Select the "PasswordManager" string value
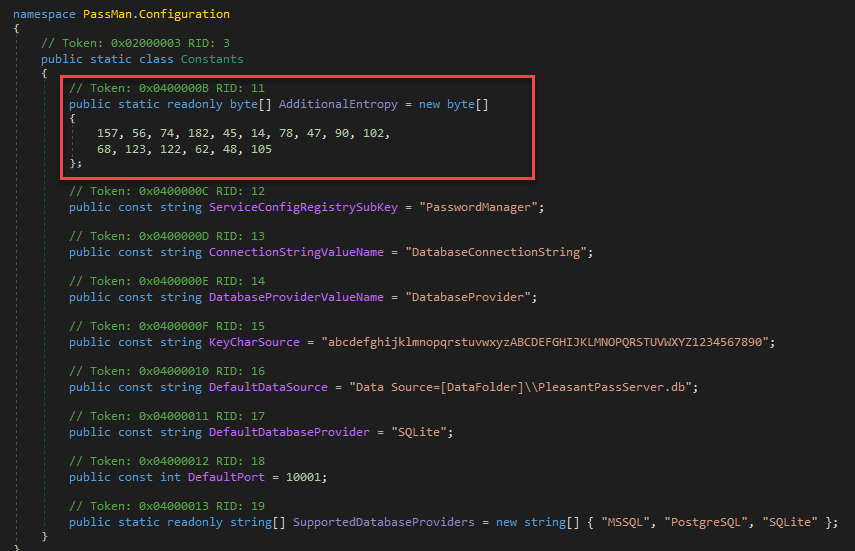The image size is (855, 551). click(x=478, y=207)
